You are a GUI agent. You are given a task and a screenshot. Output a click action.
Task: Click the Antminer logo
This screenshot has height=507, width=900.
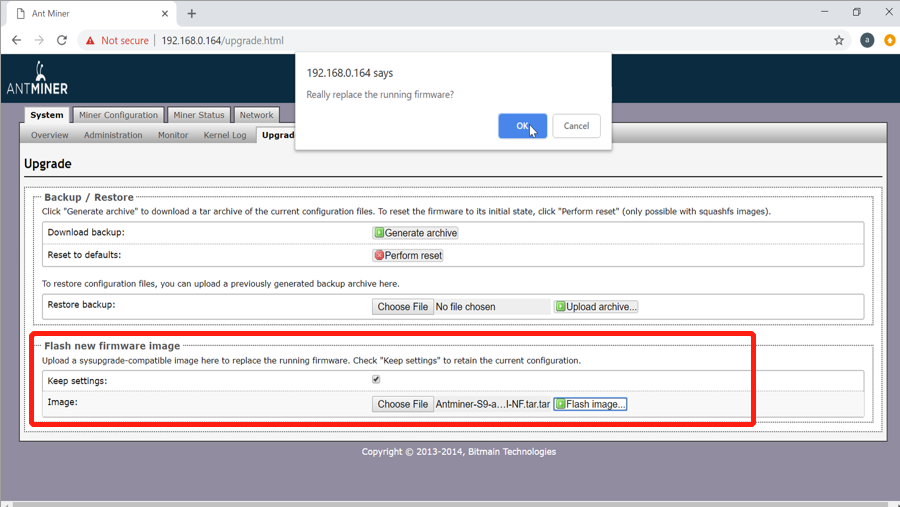pyautogui.click(x=37, y=79)
